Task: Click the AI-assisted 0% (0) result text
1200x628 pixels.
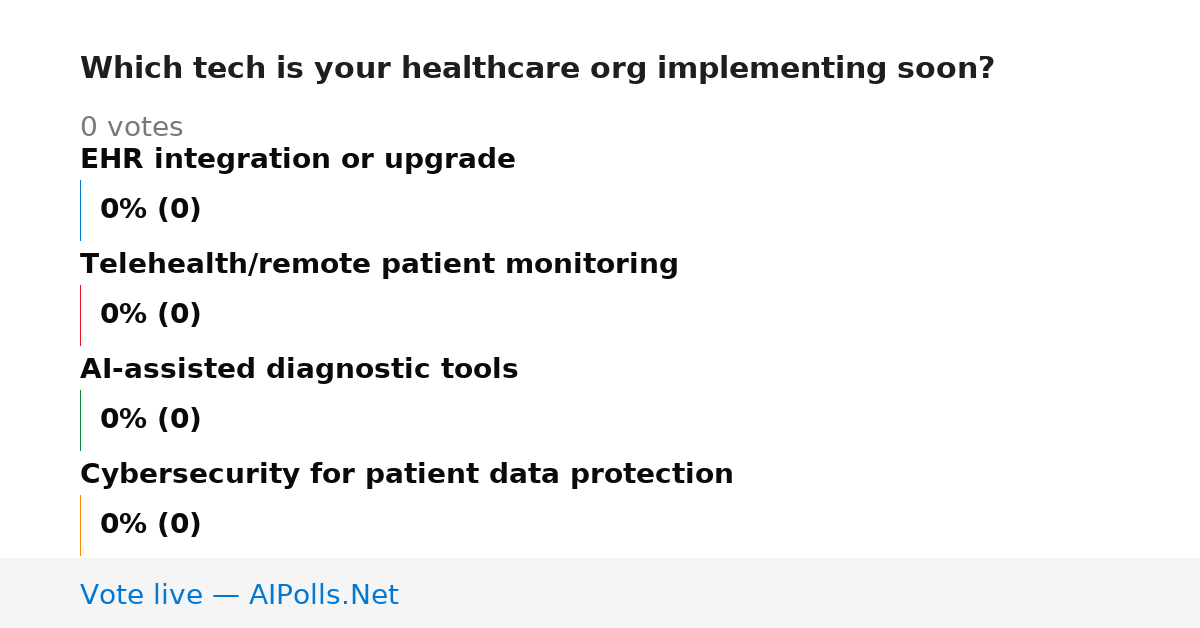Action: point(151,420)
